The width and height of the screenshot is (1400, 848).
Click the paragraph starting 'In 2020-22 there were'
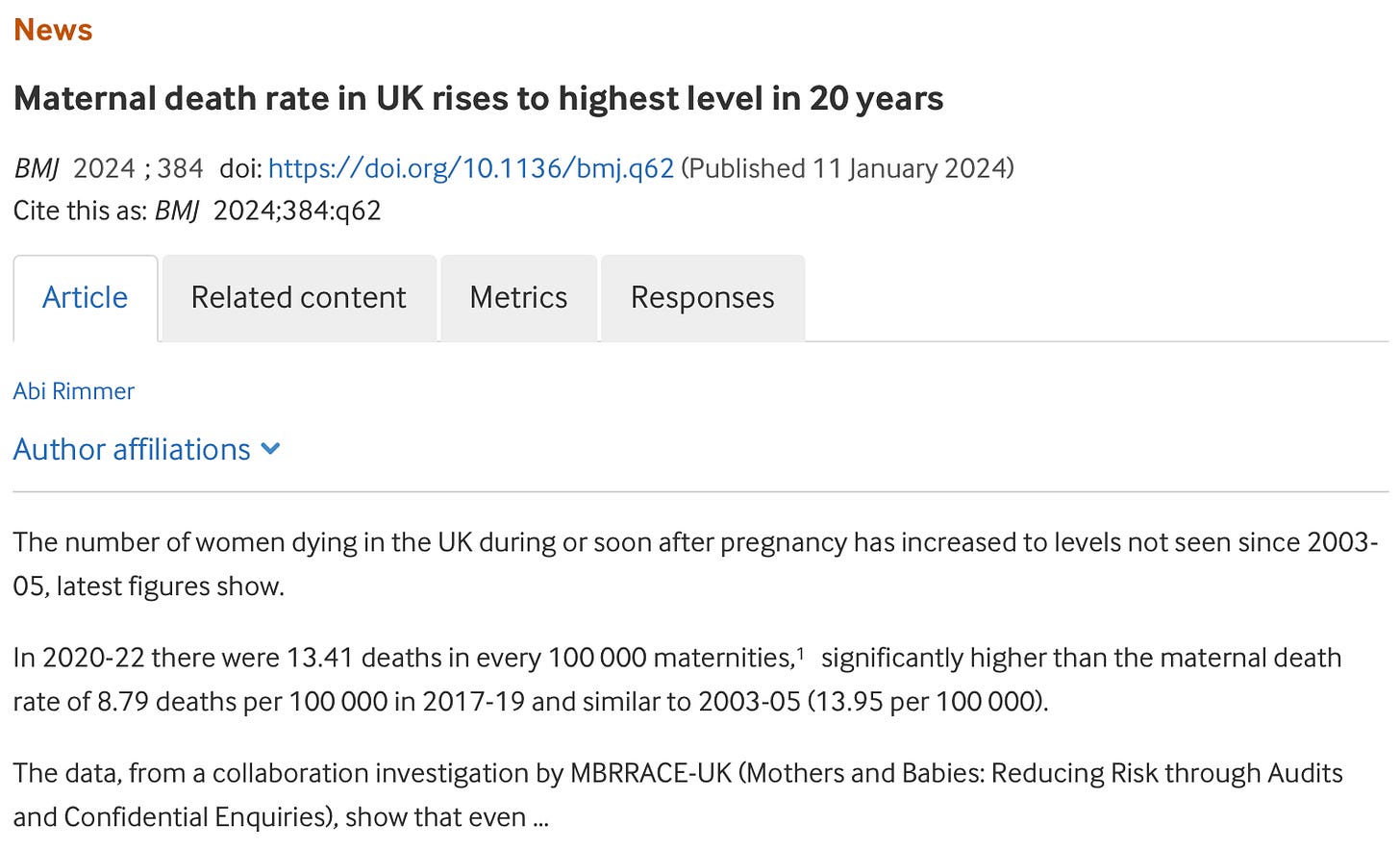point(678,679)
